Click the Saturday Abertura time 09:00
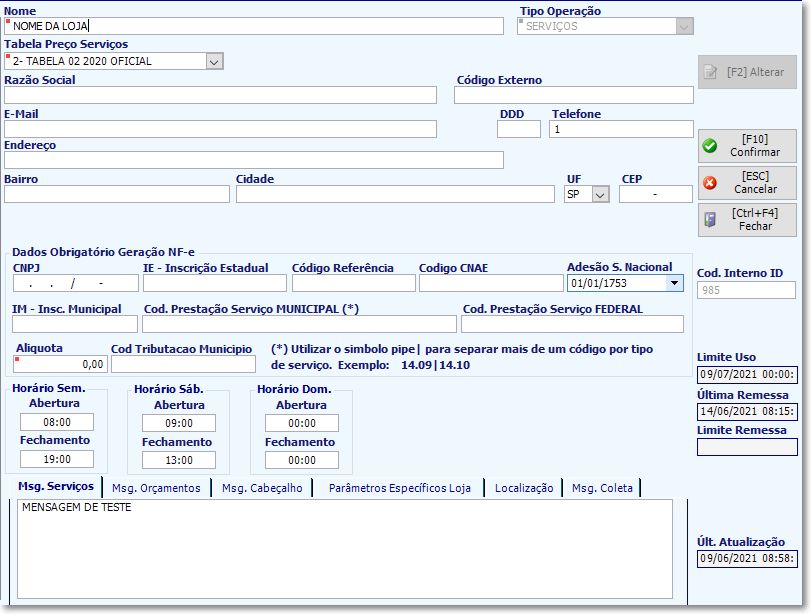The width and height of the screenshot is (811, 614). tap(179, 423)
